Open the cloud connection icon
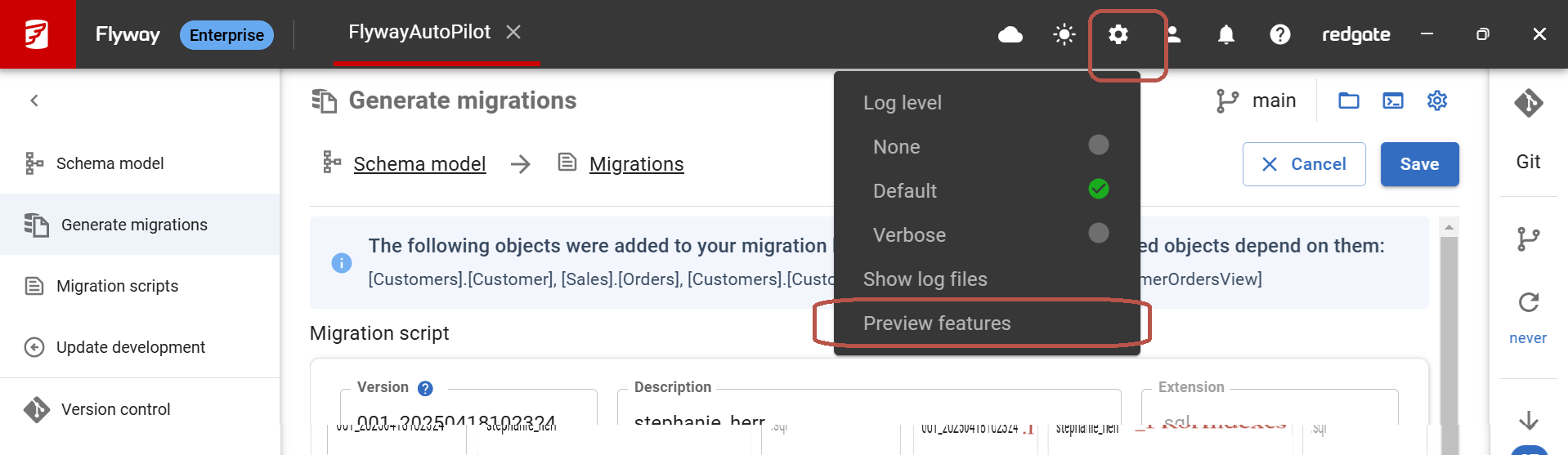Image resolution: width=1568 pixels, height=455 pixels. pyautogui.click(x=1010, y=34)
